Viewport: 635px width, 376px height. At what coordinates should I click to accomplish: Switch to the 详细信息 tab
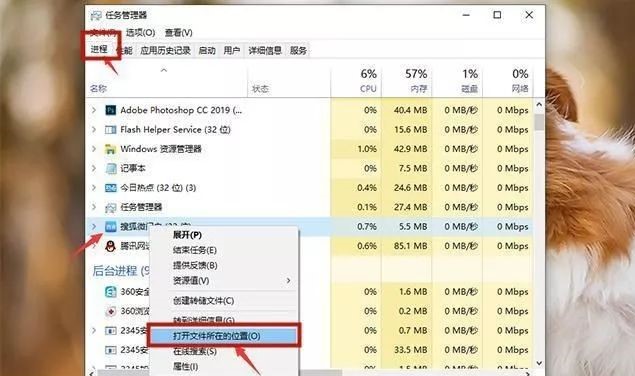[x=265, y=51]
